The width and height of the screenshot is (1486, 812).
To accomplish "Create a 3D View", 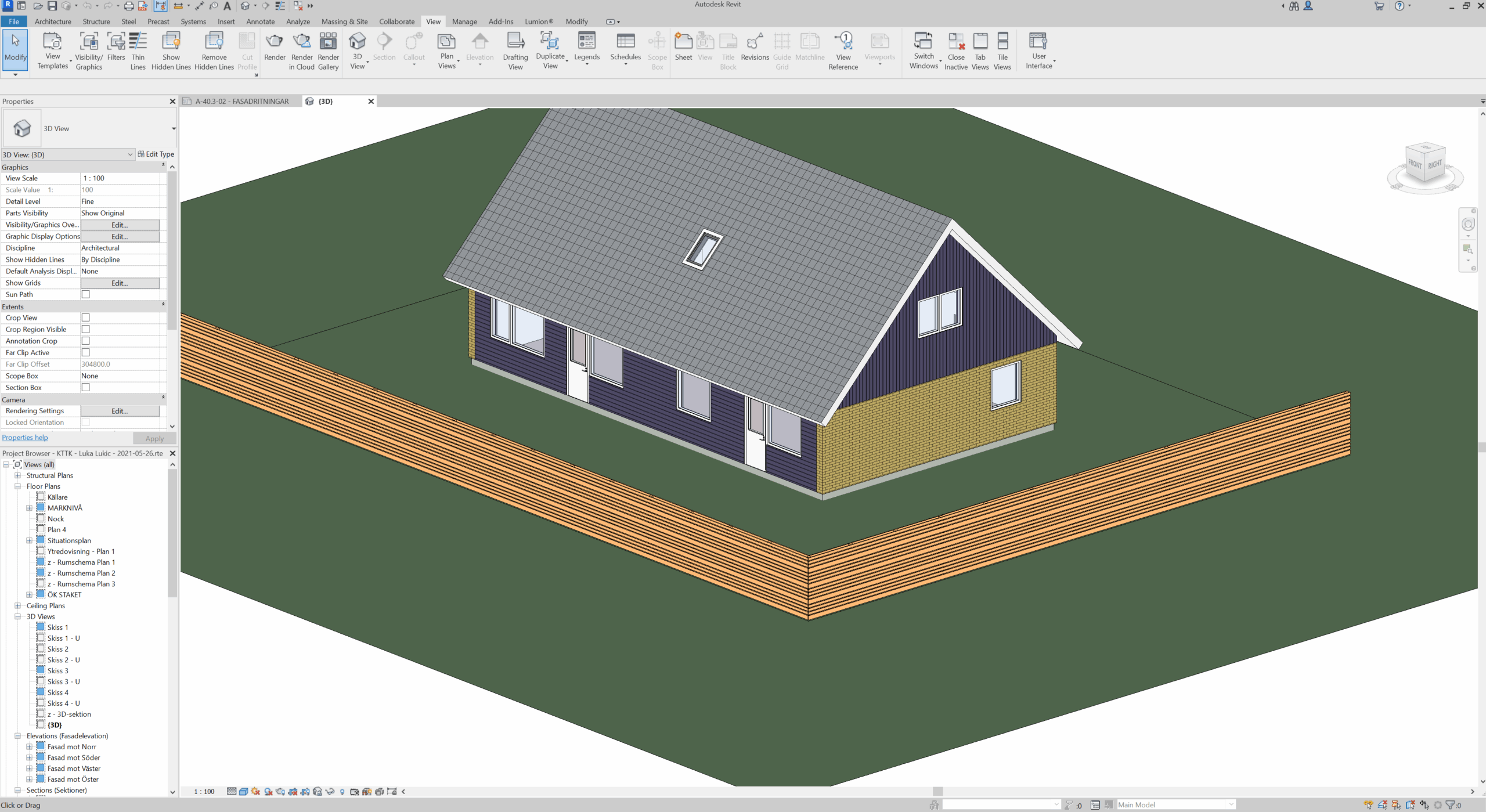I will [x=358, y=50].
